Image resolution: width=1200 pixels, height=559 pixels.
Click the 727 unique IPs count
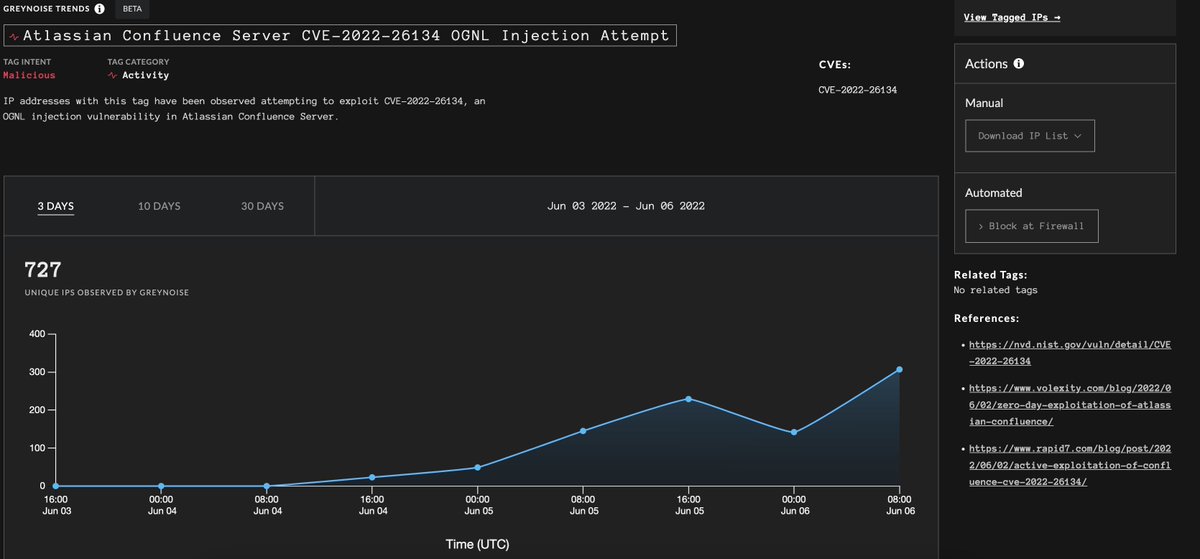coord(43,269)
